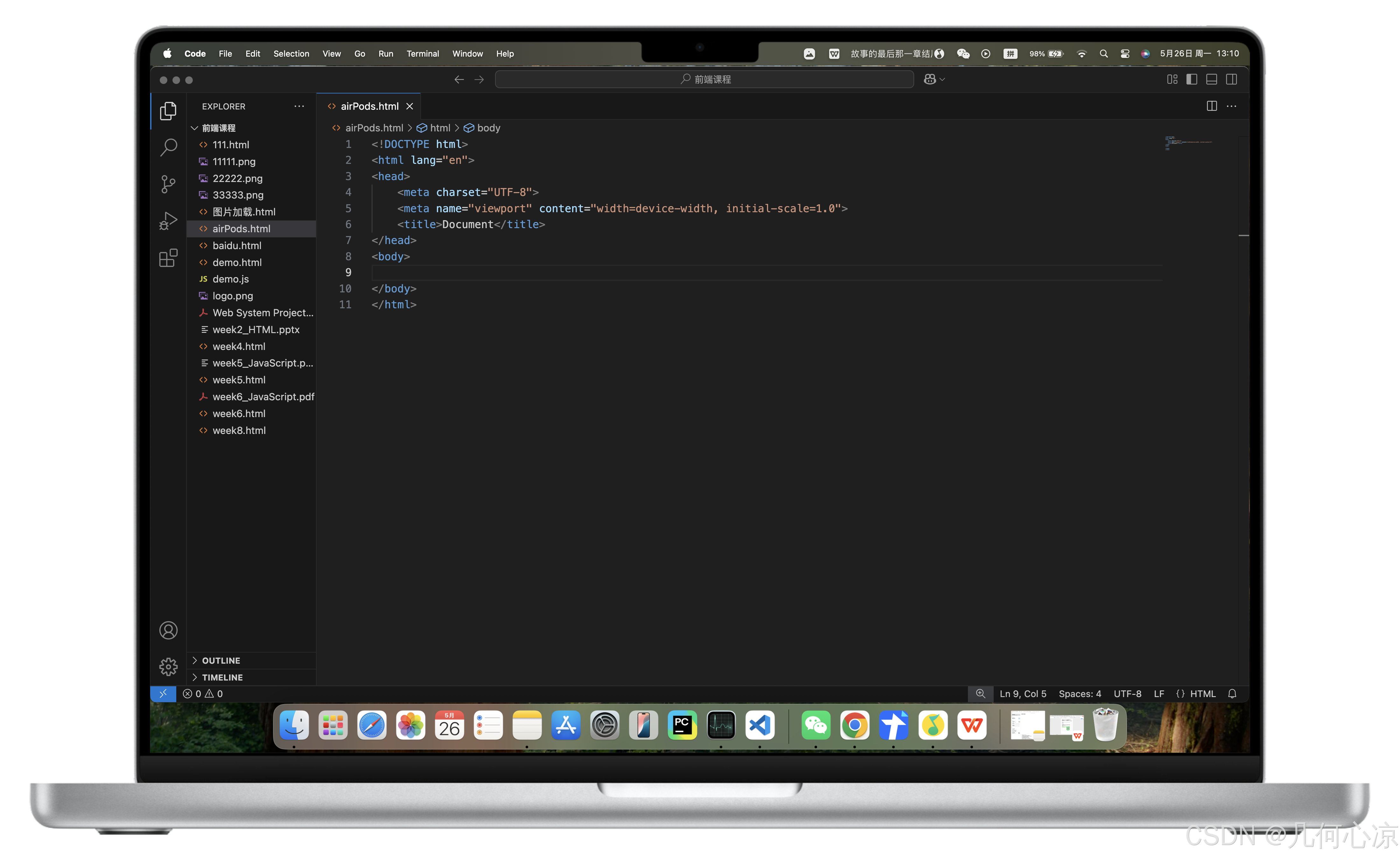Go forward with the right arrow
Image resolution: width=1400 pixels, height=859 pixels.
[479, 80]
